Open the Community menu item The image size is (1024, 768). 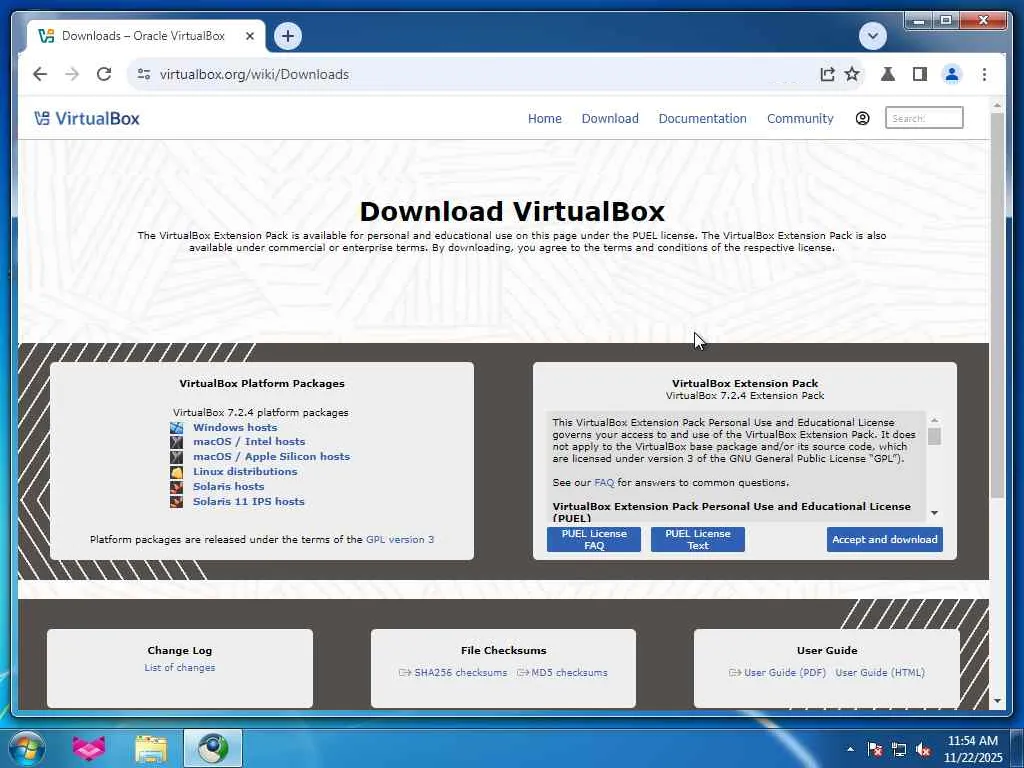coord(800,118)
